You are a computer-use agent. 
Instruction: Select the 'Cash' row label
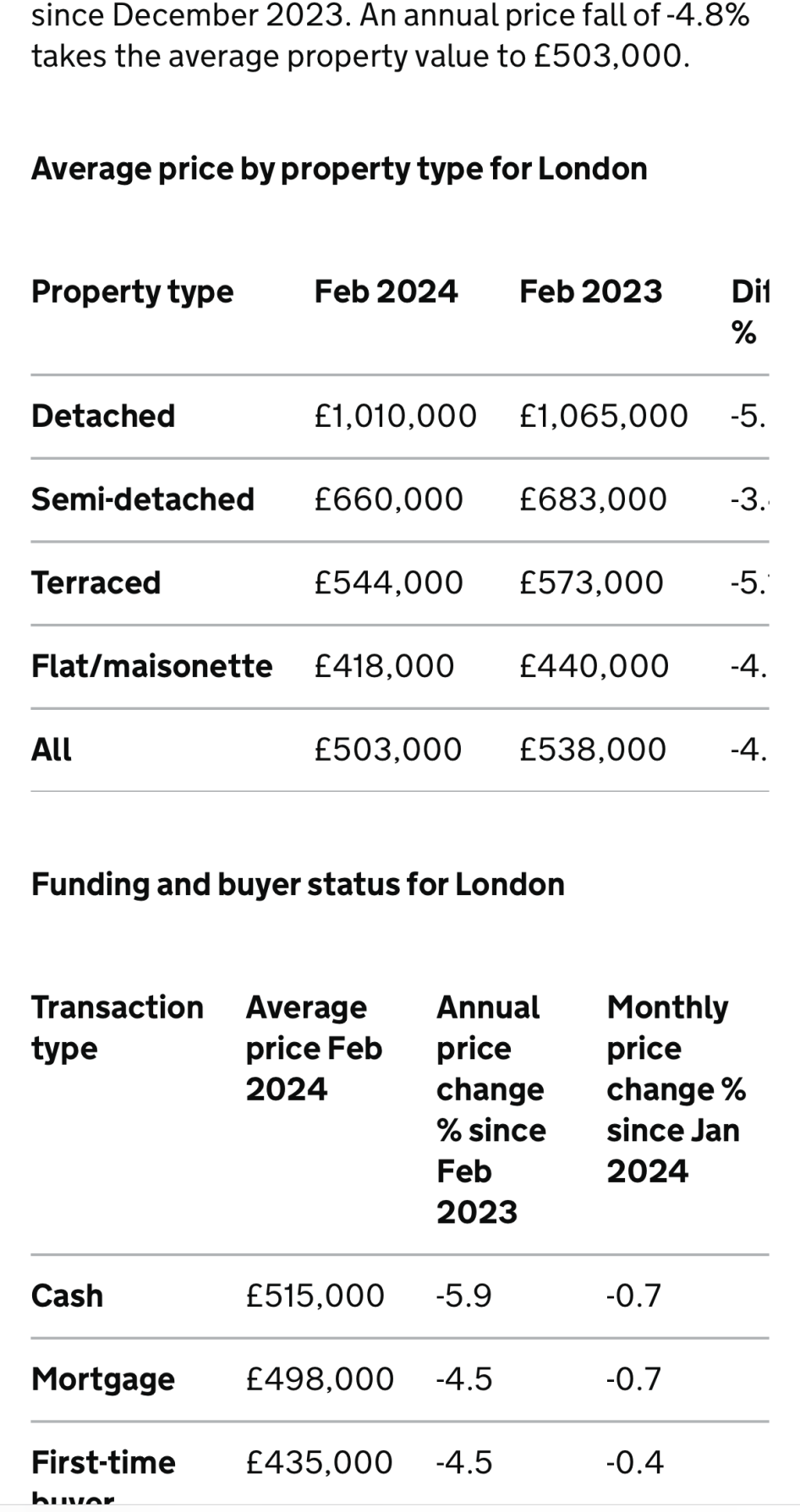click(x=67, y=1296)
